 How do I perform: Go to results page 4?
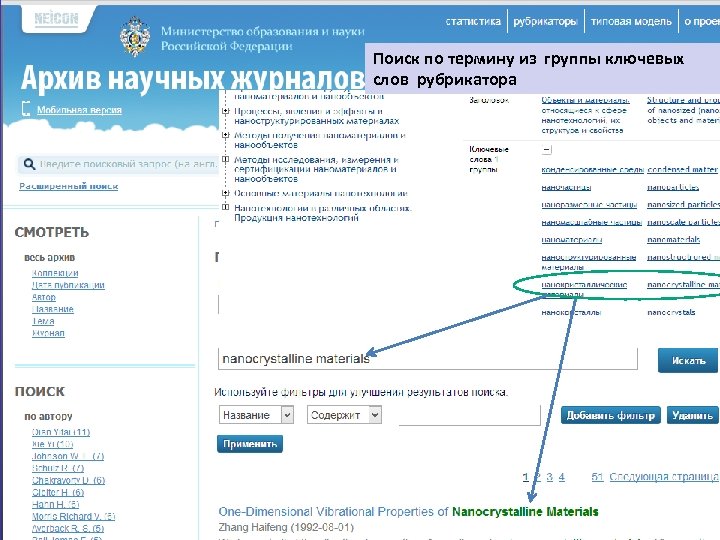(561, 477)
